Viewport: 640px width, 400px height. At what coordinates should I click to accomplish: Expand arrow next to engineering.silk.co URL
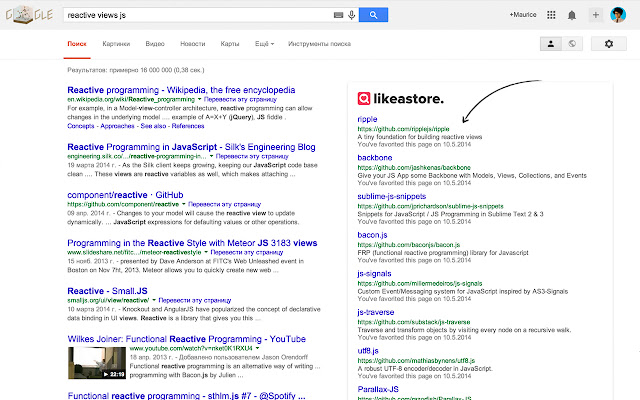pos(211,156)
